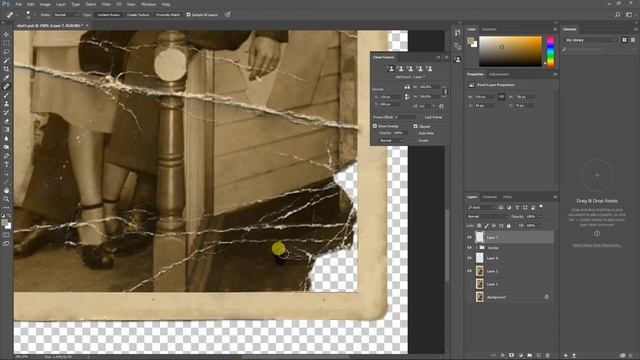Screen dimensions: 640x360
Task: Click flip horizontal icon in Clone Source
Action: 407,87
